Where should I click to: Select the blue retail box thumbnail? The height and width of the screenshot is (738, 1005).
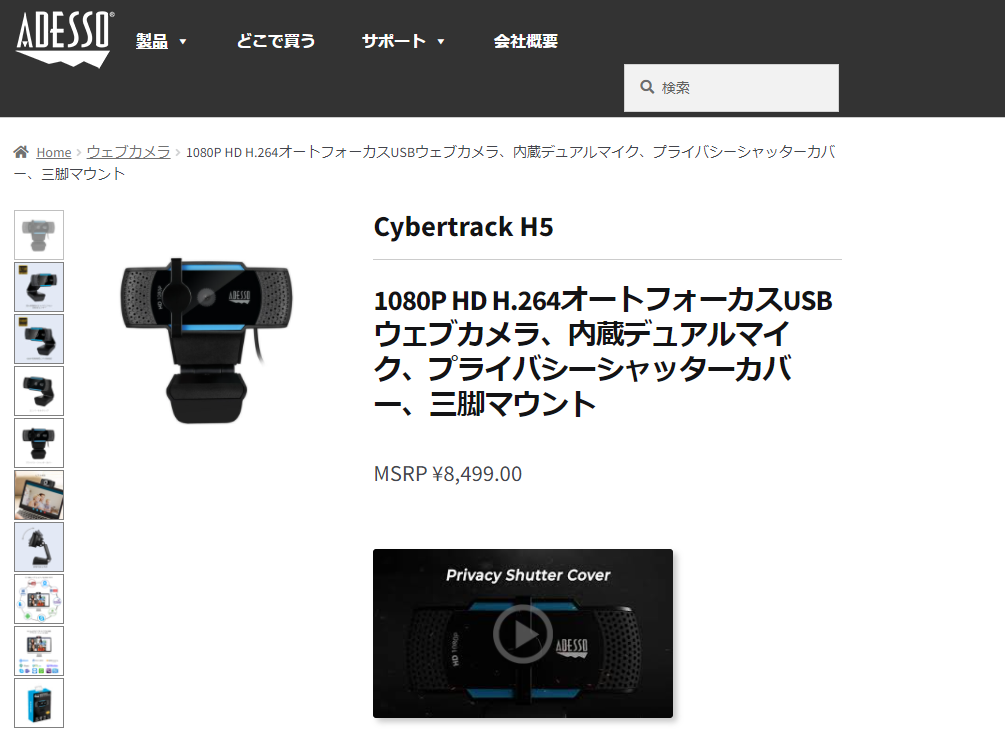click(x=39, y=703)
